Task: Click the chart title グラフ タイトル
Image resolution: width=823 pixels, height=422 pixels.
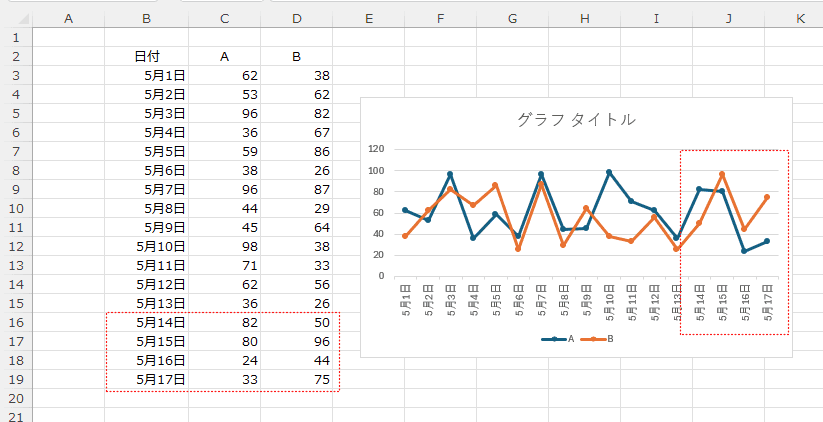Action: [576, 120]
